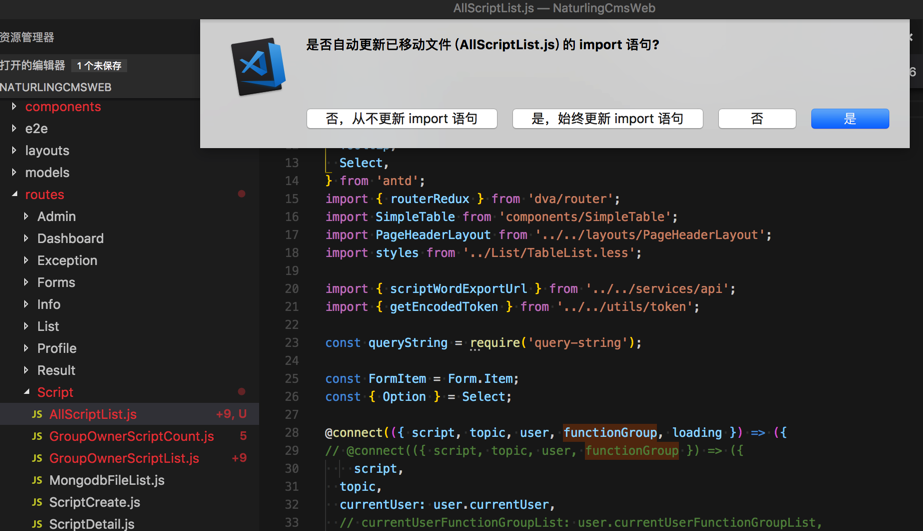Click the +9, U status on AllScriptList.js
This screenshot has height=531, width=923.
tap(231, 414)
